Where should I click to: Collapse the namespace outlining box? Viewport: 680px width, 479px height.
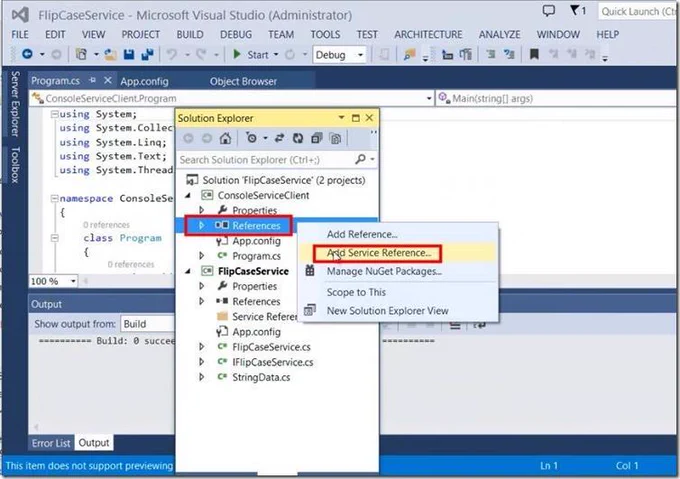point(55,199)
